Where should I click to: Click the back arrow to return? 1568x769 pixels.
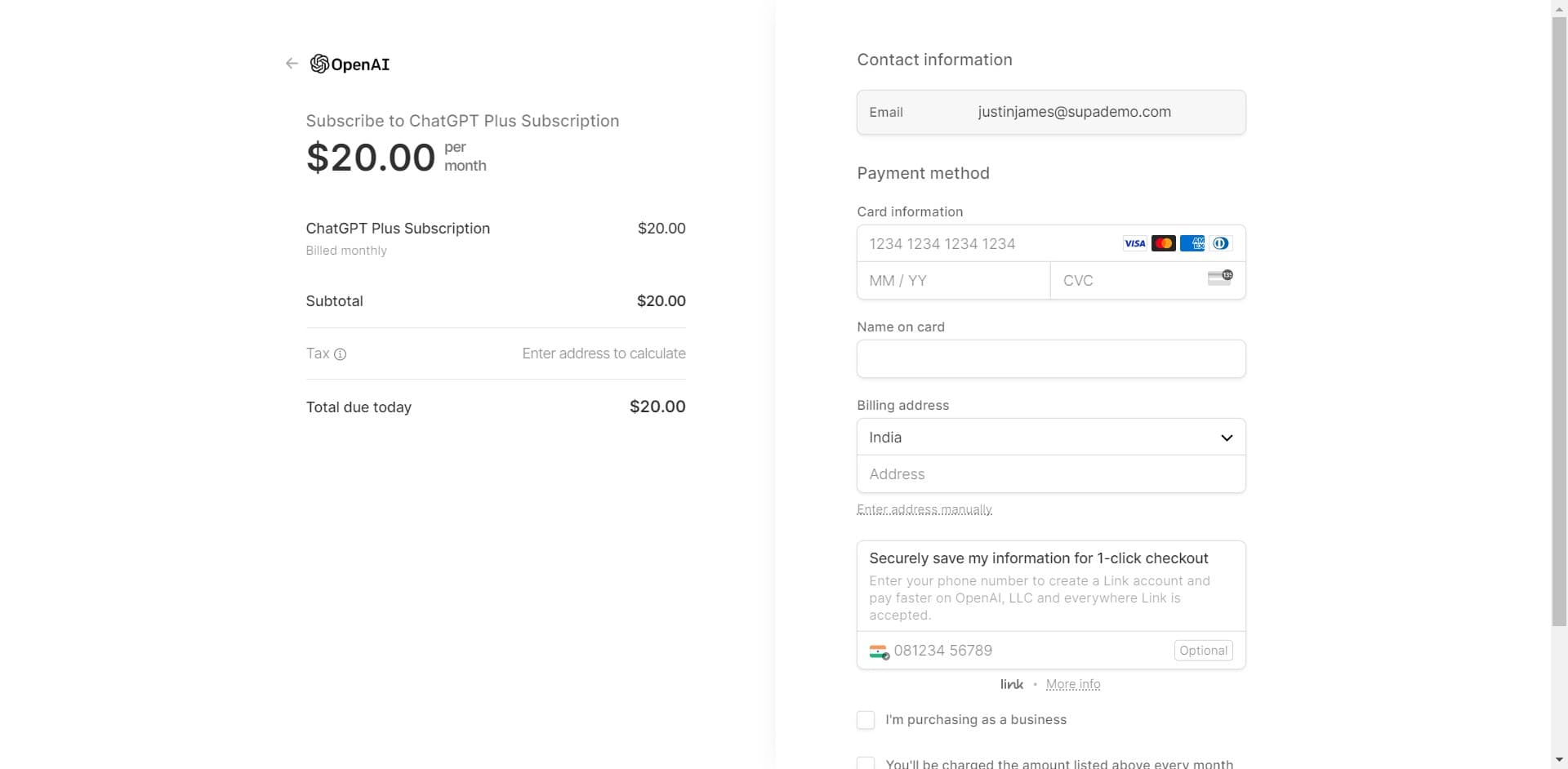click(292, 63)
